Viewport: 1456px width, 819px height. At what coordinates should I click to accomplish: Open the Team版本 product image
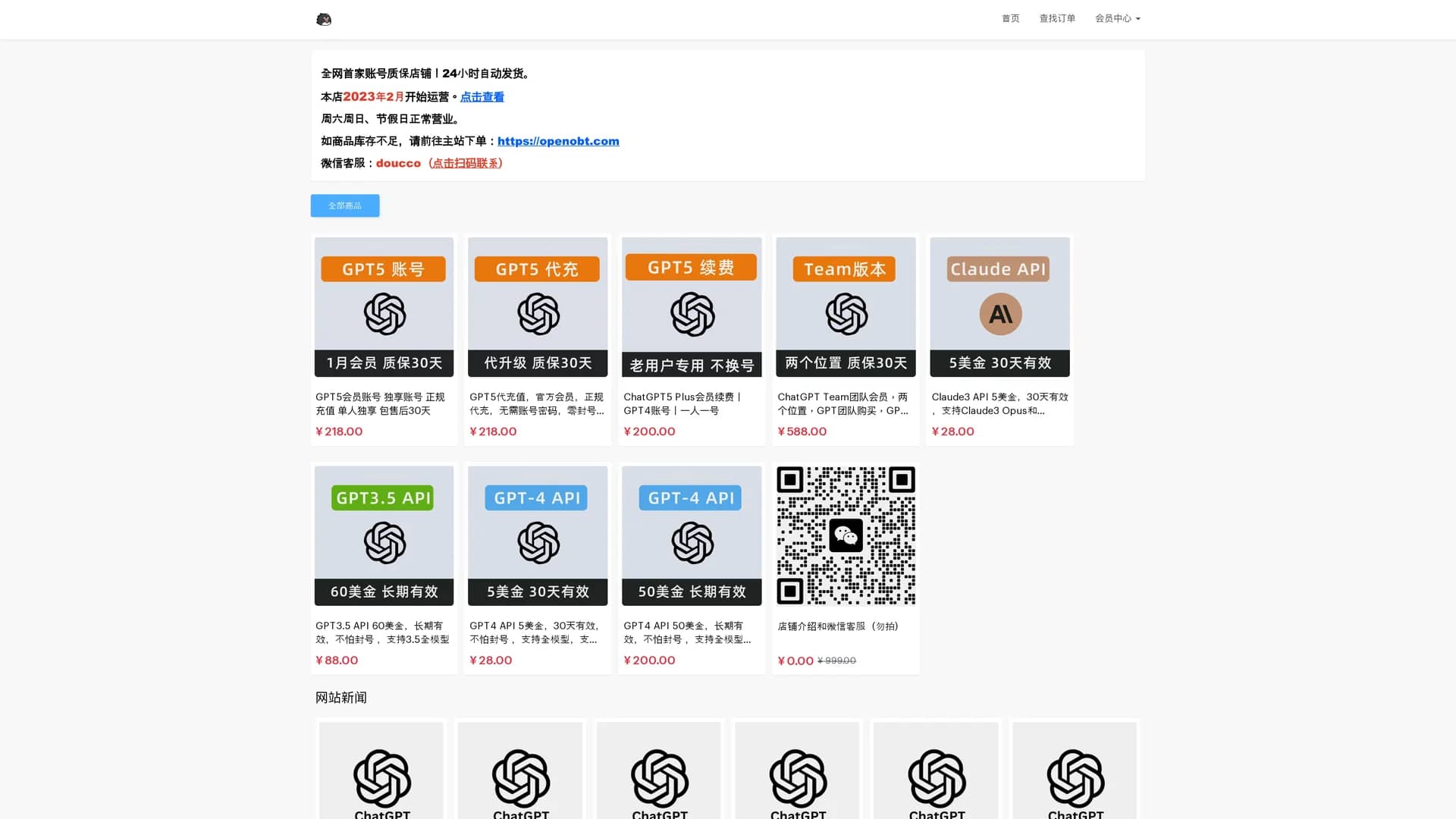(x=846, y=307)
